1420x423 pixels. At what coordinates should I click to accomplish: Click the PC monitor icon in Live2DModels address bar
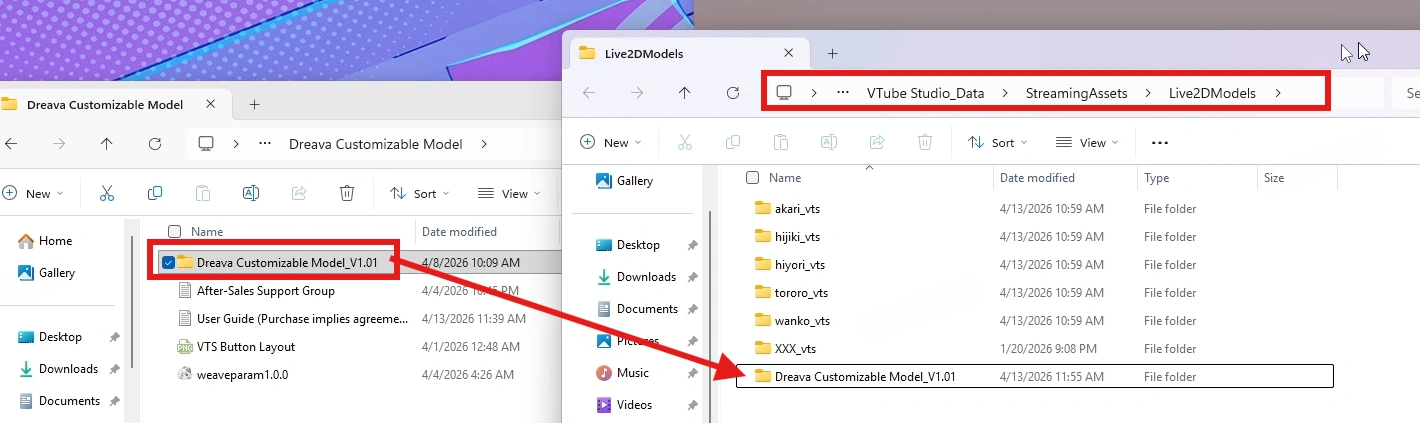coord(785,93)
